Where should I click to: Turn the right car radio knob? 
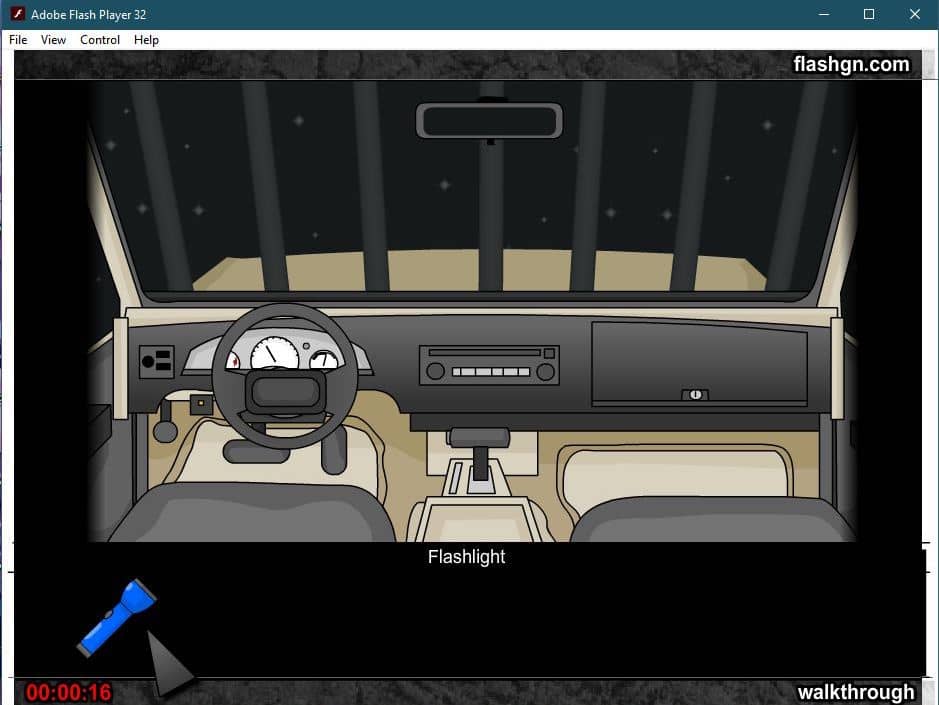(545, 372)
